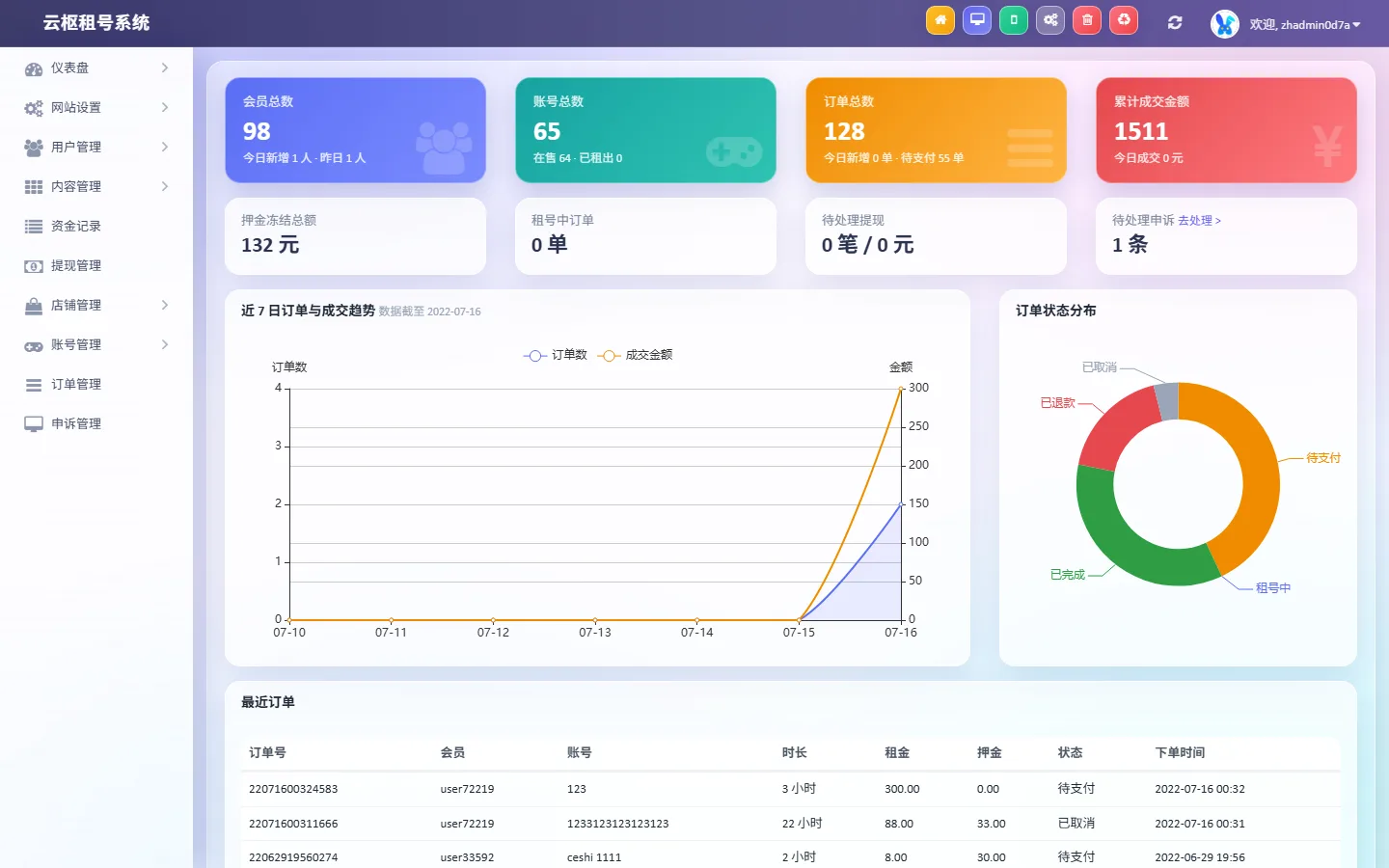
Task: Click the 仪表盘 dashboard sidebar icon
Action: coord(34,68)
